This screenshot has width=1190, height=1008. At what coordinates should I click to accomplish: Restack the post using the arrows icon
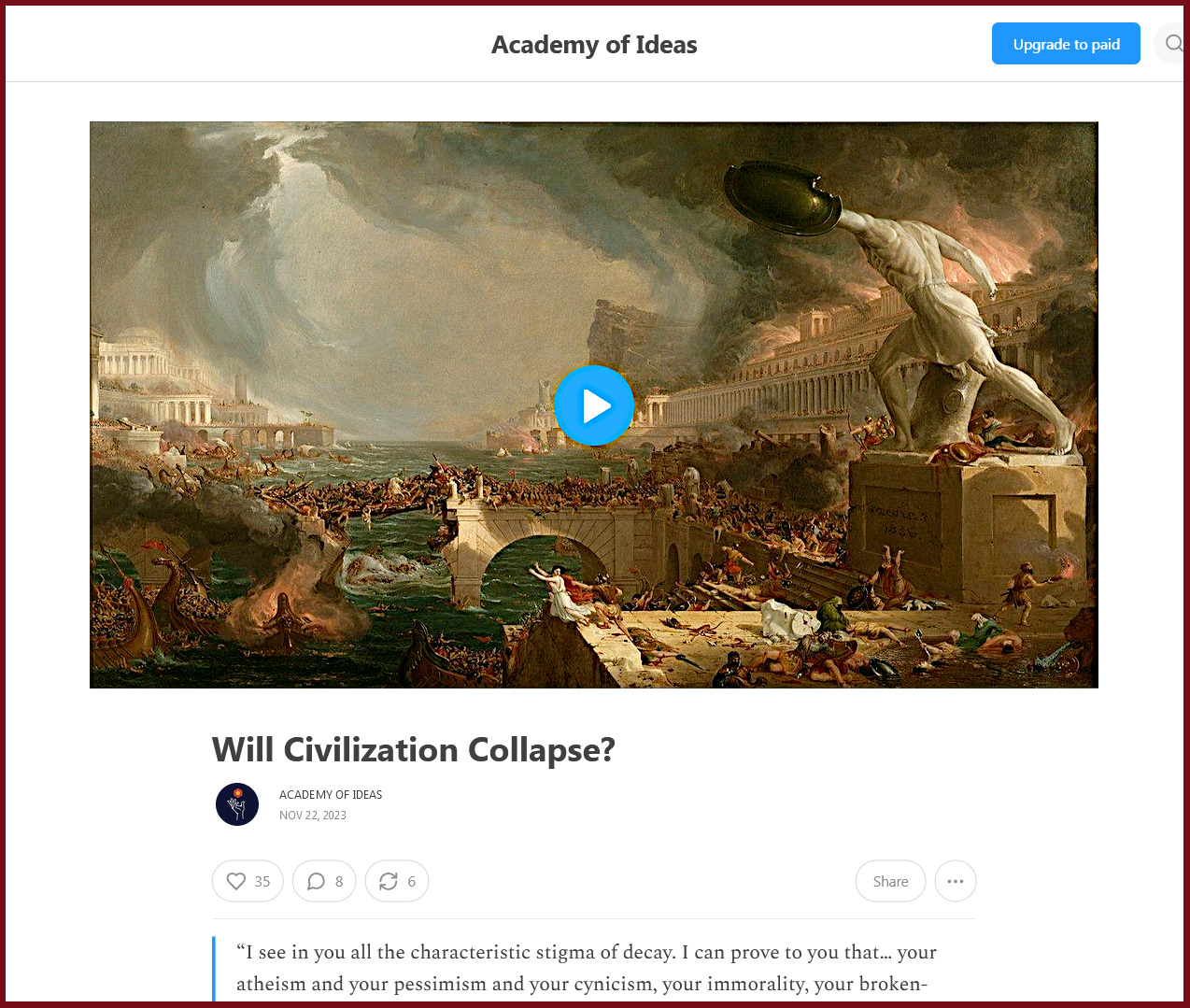coord(389,881)
